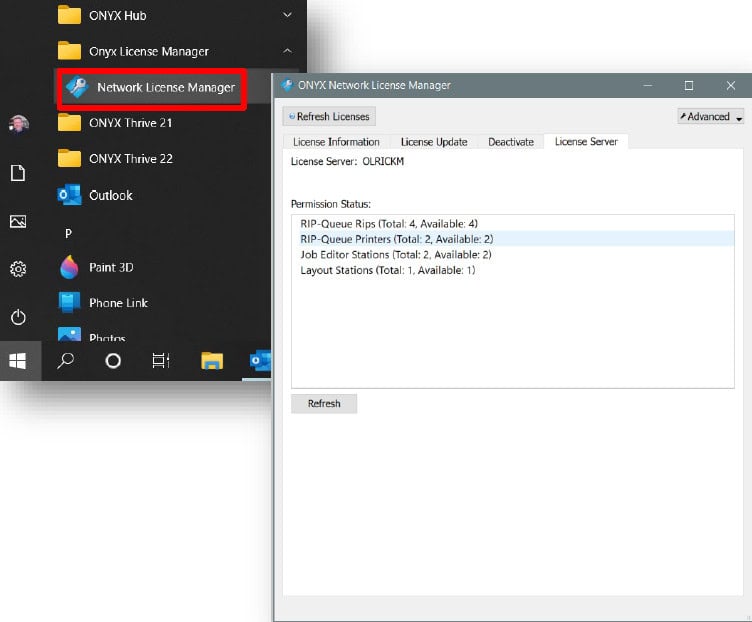
Task: Open the ONYX Hub folder icon
Action: pos(69,15)
